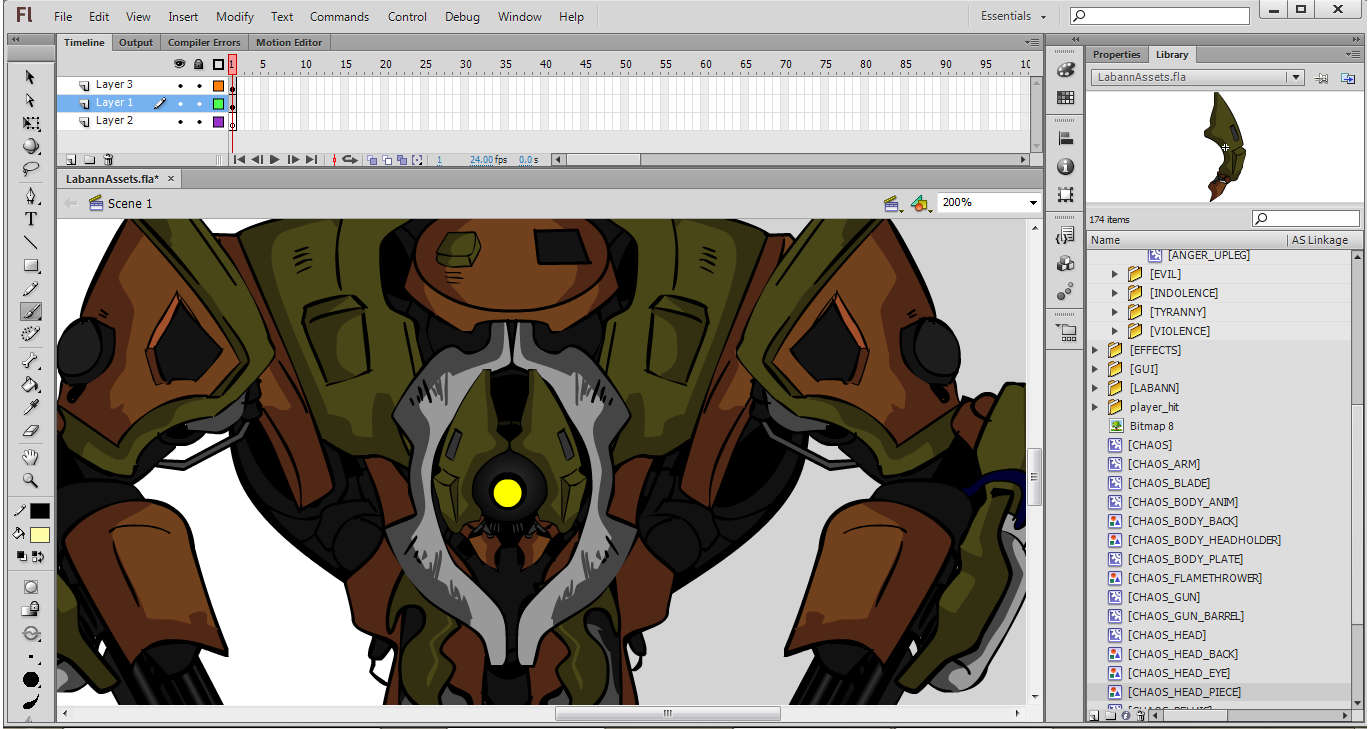Toggle lock dot for Layer 2
The image size is (1369, 729).
[x=199, y=122]
